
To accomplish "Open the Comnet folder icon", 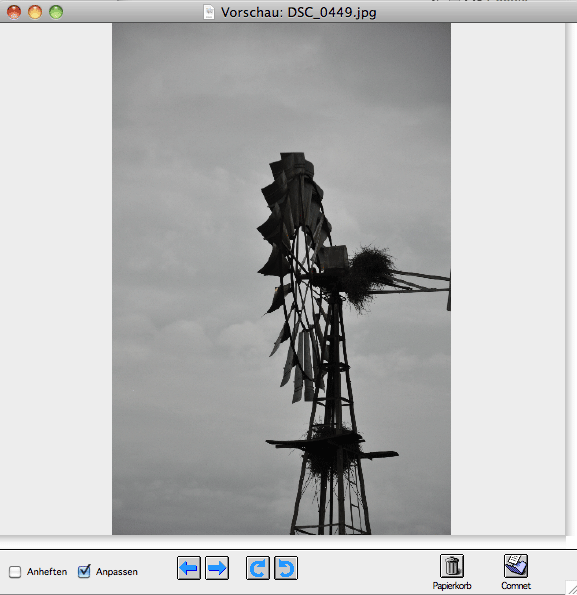I will (516, 566).
